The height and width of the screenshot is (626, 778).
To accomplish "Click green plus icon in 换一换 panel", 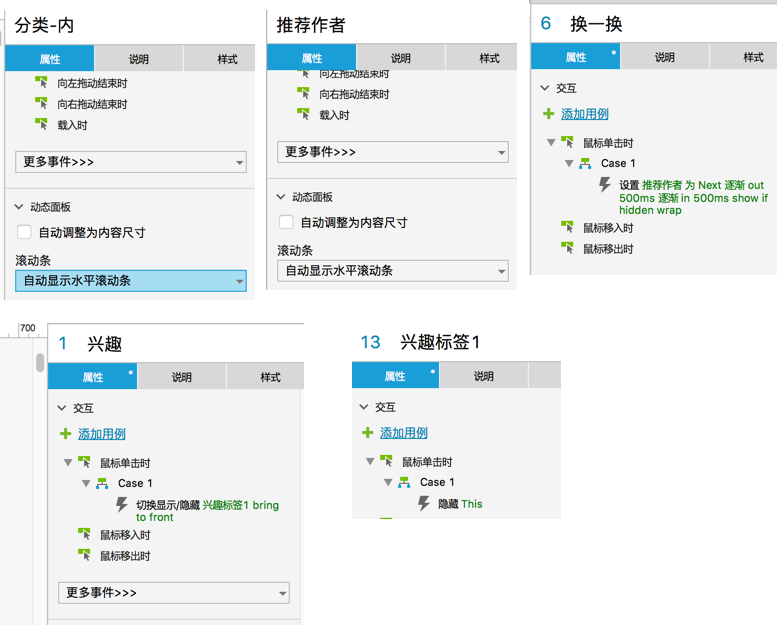I will [x=548, y=114].
